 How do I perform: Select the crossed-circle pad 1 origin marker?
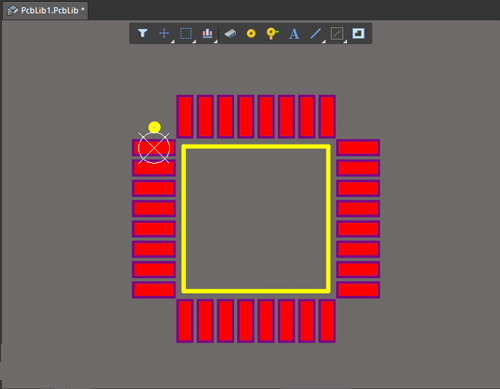(154, 148)
